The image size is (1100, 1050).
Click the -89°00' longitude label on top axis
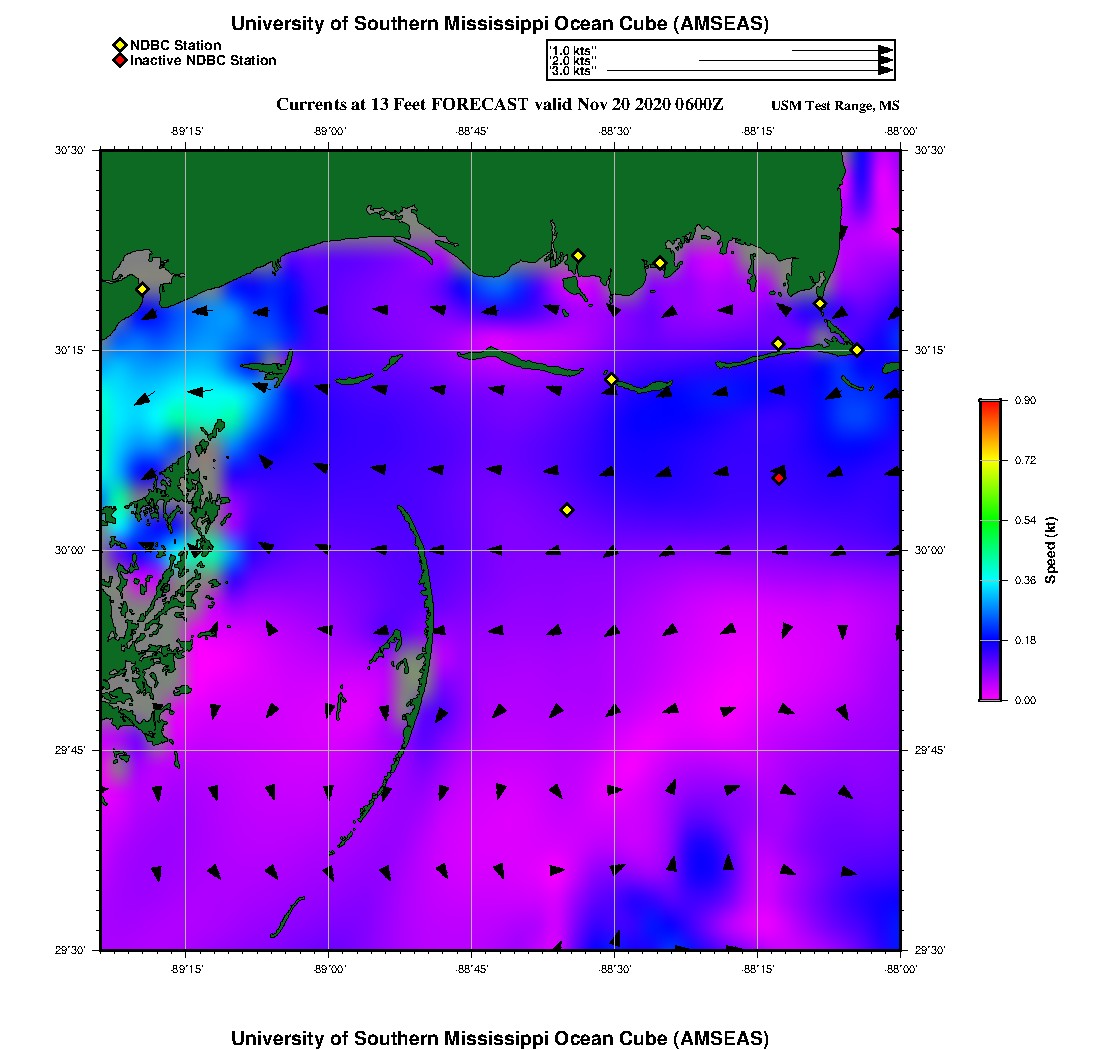pos(329,131)
